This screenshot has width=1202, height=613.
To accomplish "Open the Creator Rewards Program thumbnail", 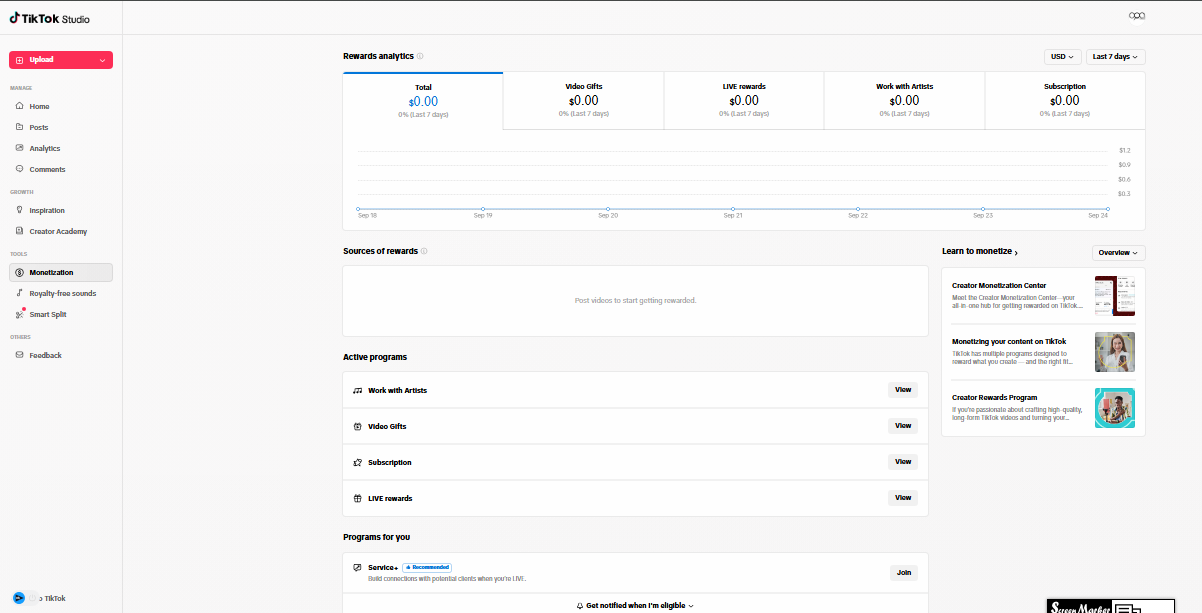I will (x=1114, y=408).
